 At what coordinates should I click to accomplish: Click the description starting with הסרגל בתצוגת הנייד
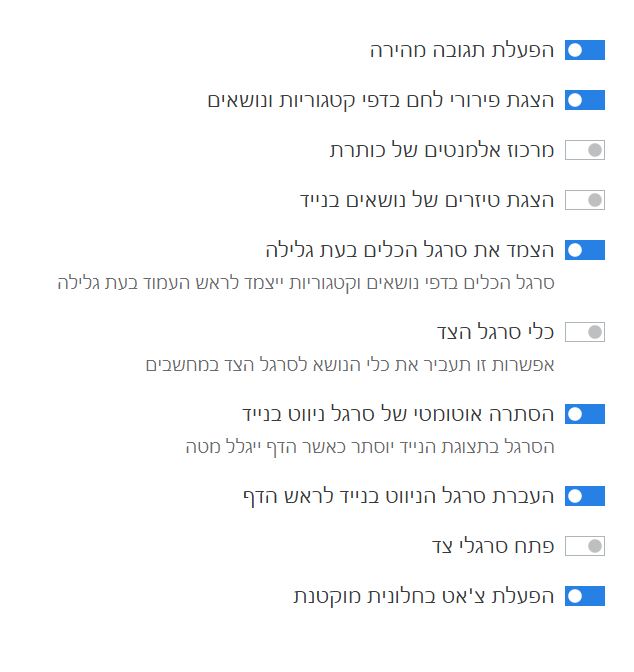370,446
